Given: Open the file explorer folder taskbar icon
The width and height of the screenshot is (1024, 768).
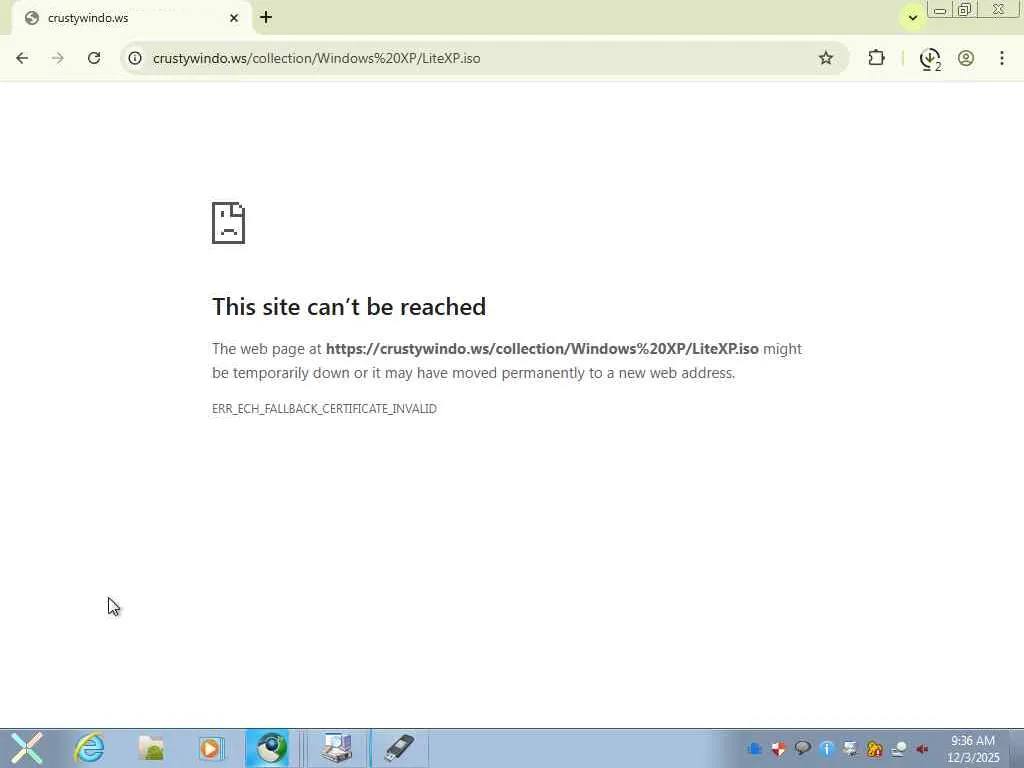Looking at the screenshot, I should [x=151, y=748].
